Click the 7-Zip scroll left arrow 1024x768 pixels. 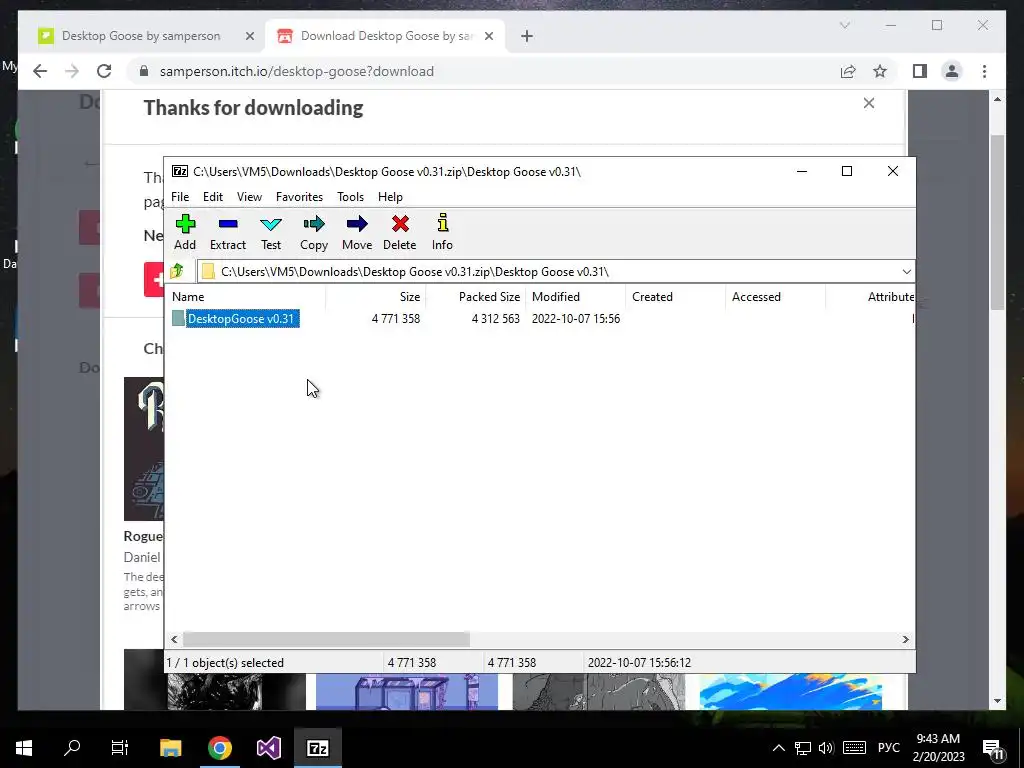tap(174, 639)
